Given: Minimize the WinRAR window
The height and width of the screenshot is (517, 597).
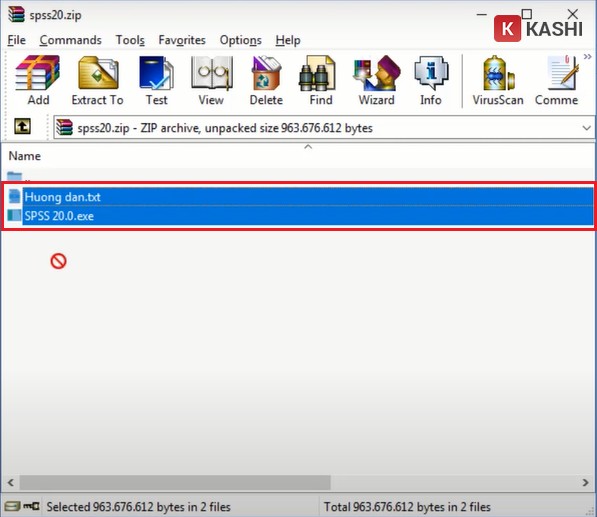Looking at the screenshot, I should click(x=482, y=14).
